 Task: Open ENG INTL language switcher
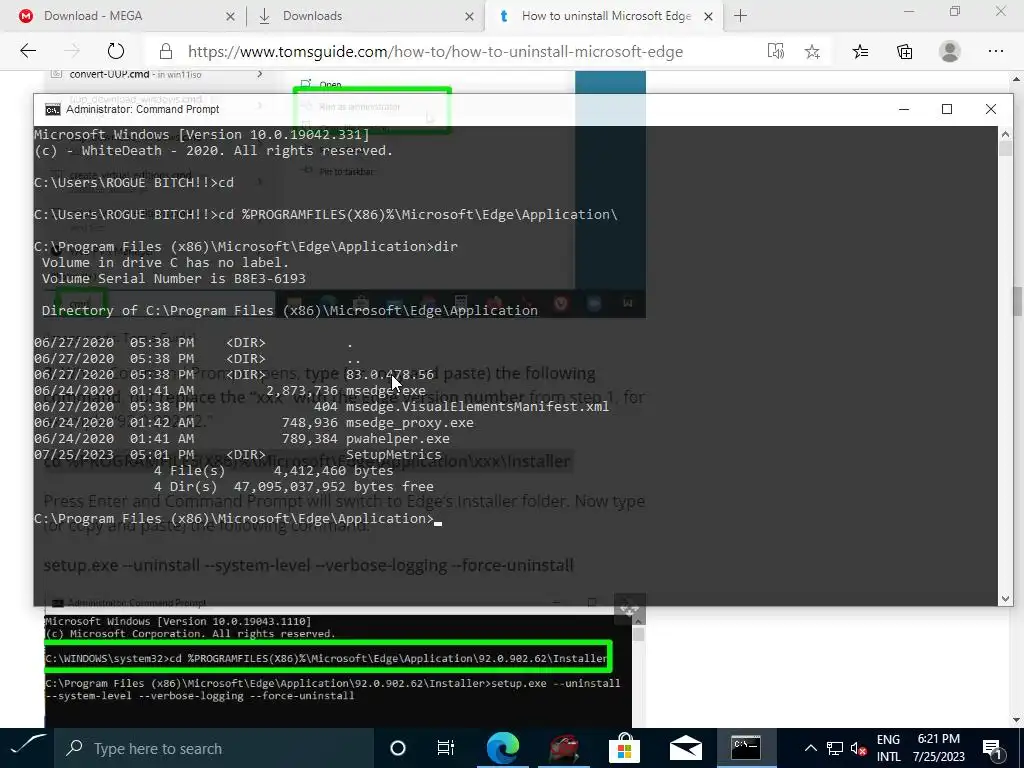888,748
